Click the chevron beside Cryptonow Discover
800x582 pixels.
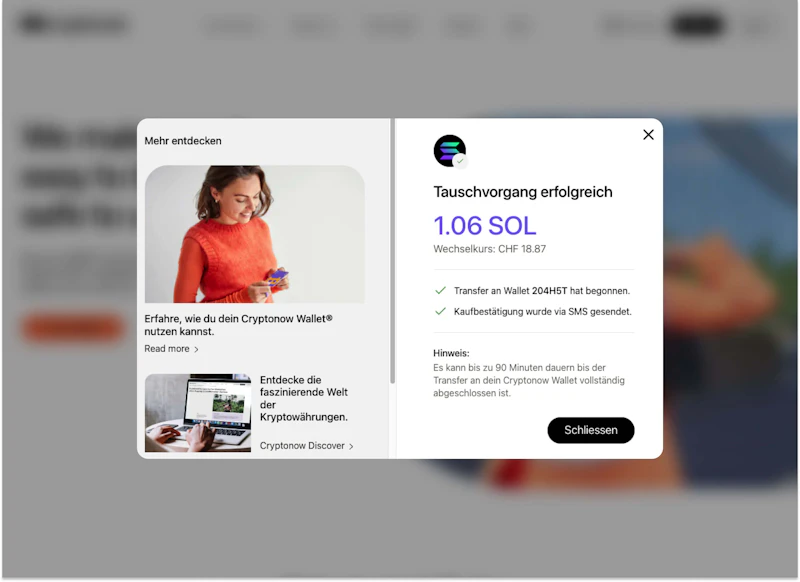pos(351,446)
